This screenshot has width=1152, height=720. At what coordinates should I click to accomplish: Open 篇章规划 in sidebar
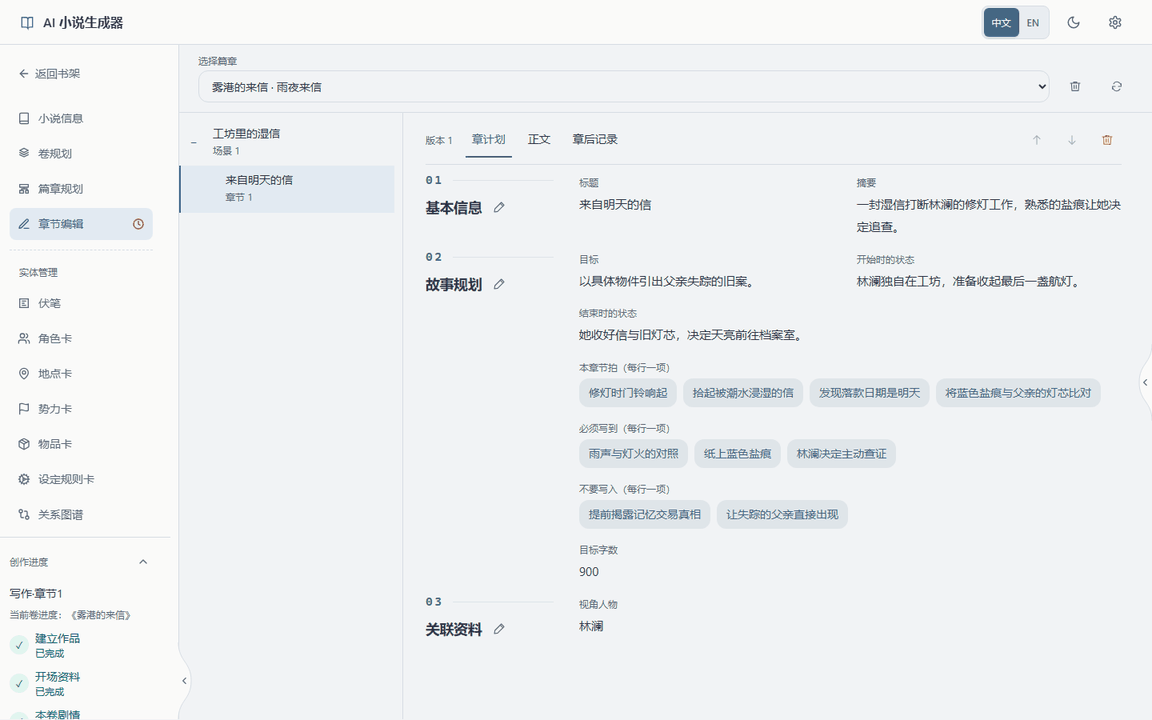coord(81,189)
